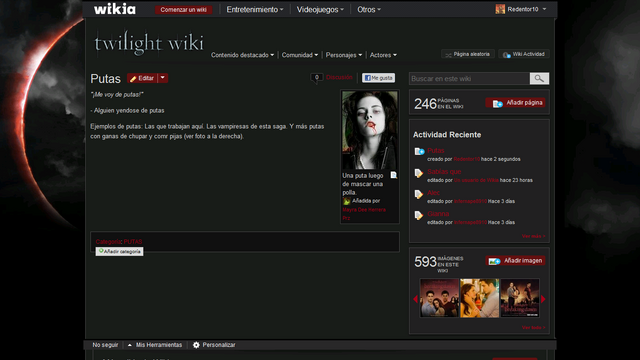Click the image details icon under photo

click(393, 175)
